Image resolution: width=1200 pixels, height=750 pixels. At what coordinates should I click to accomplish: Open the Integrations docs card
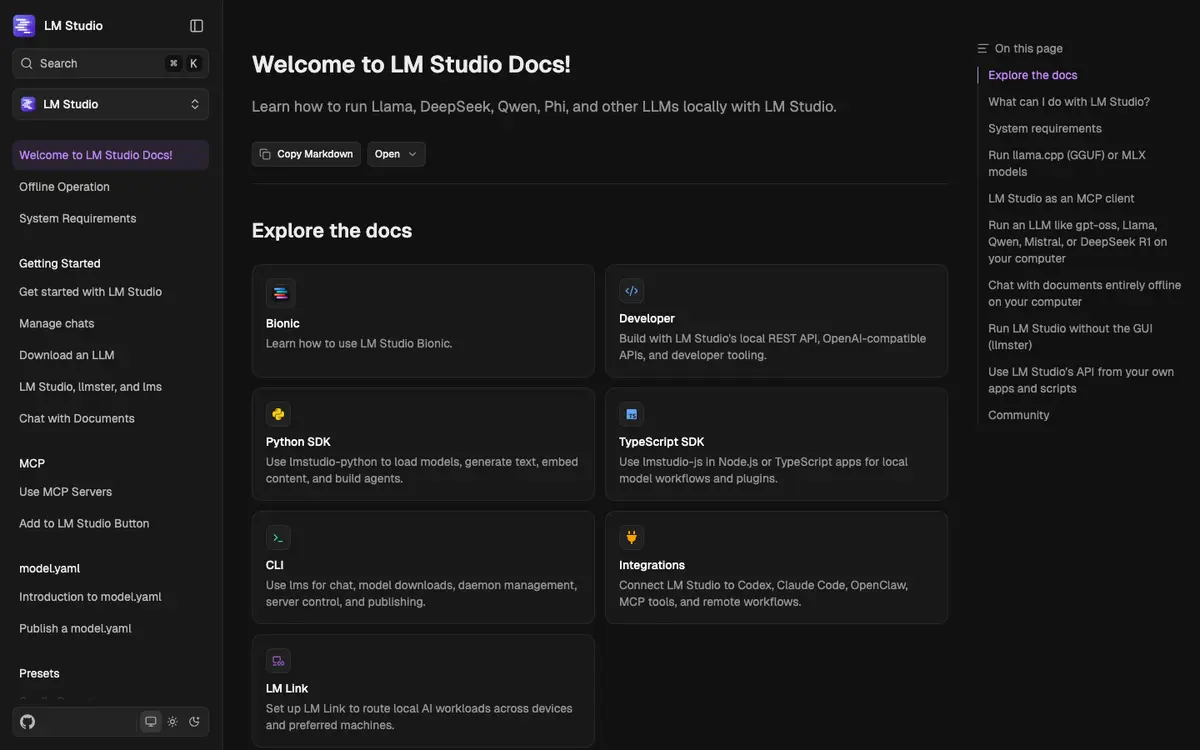coord(777,567)
